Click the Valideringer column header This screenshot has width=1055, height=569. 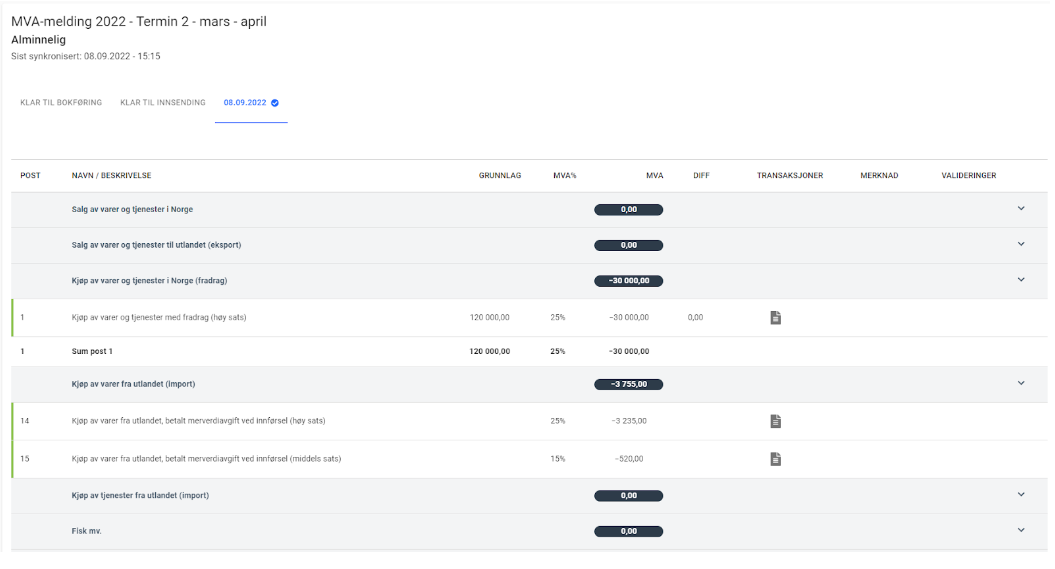click(x=968, y=176)
